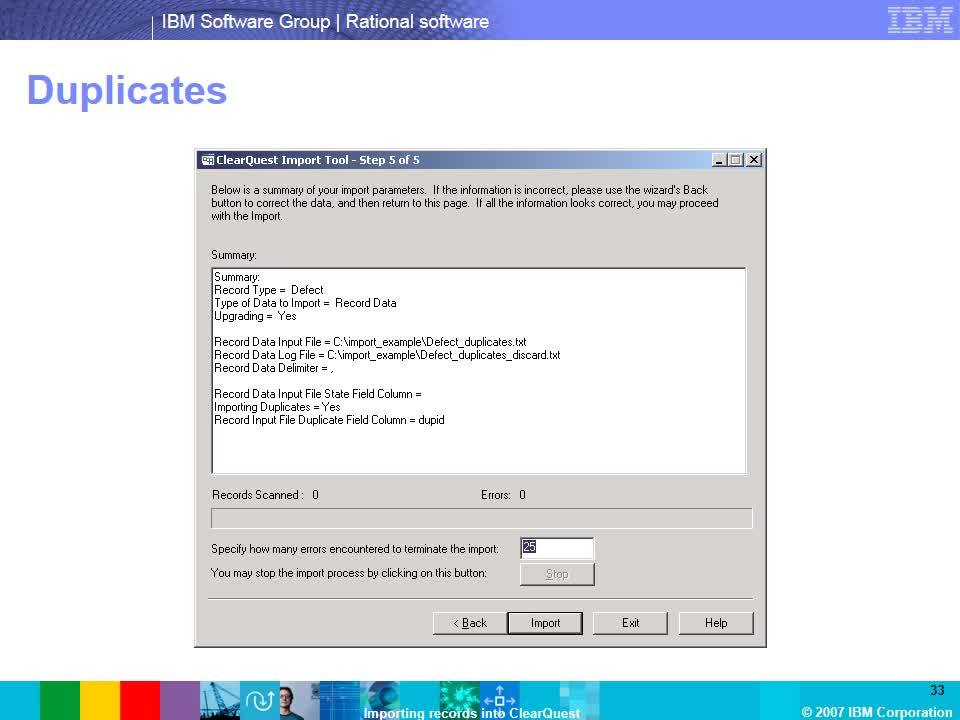Minimize the ClearQuest Import Tool window
This screenshot has width=960, height=720.
pos(719,160)
